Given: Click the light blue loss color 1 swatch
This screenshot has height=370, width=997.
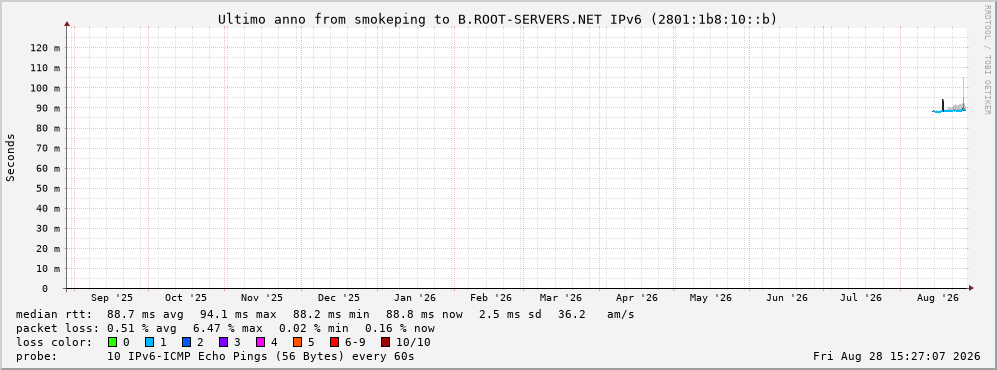Looking at the screenshot, I should pyautogui.click(x=149, y=342).
